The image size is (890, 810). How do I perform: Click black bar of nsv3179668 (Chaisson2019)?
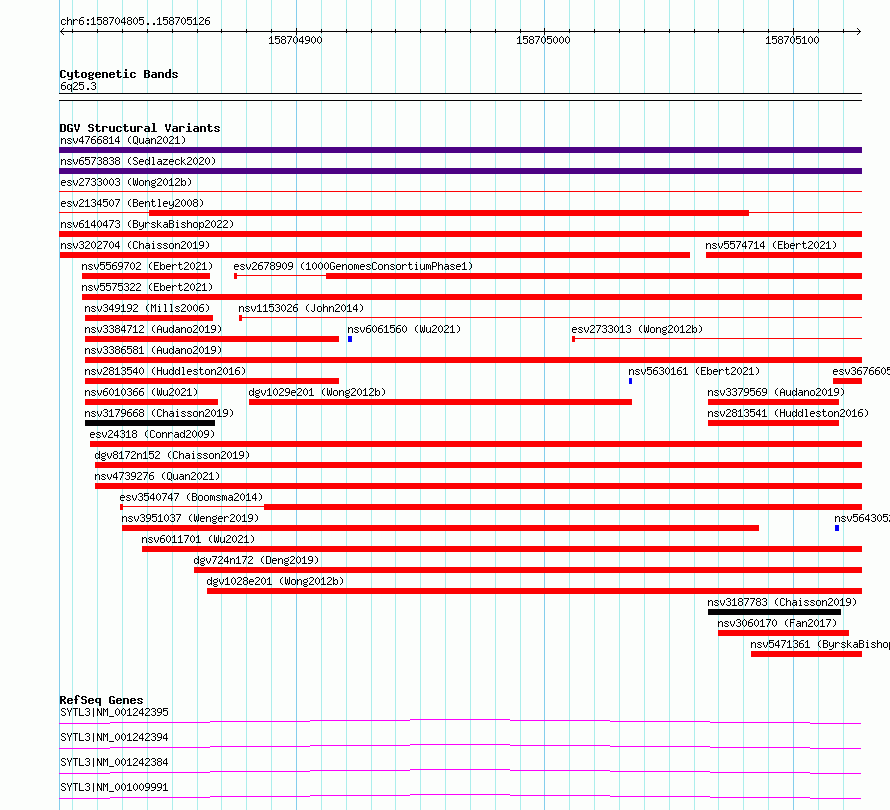150,423
